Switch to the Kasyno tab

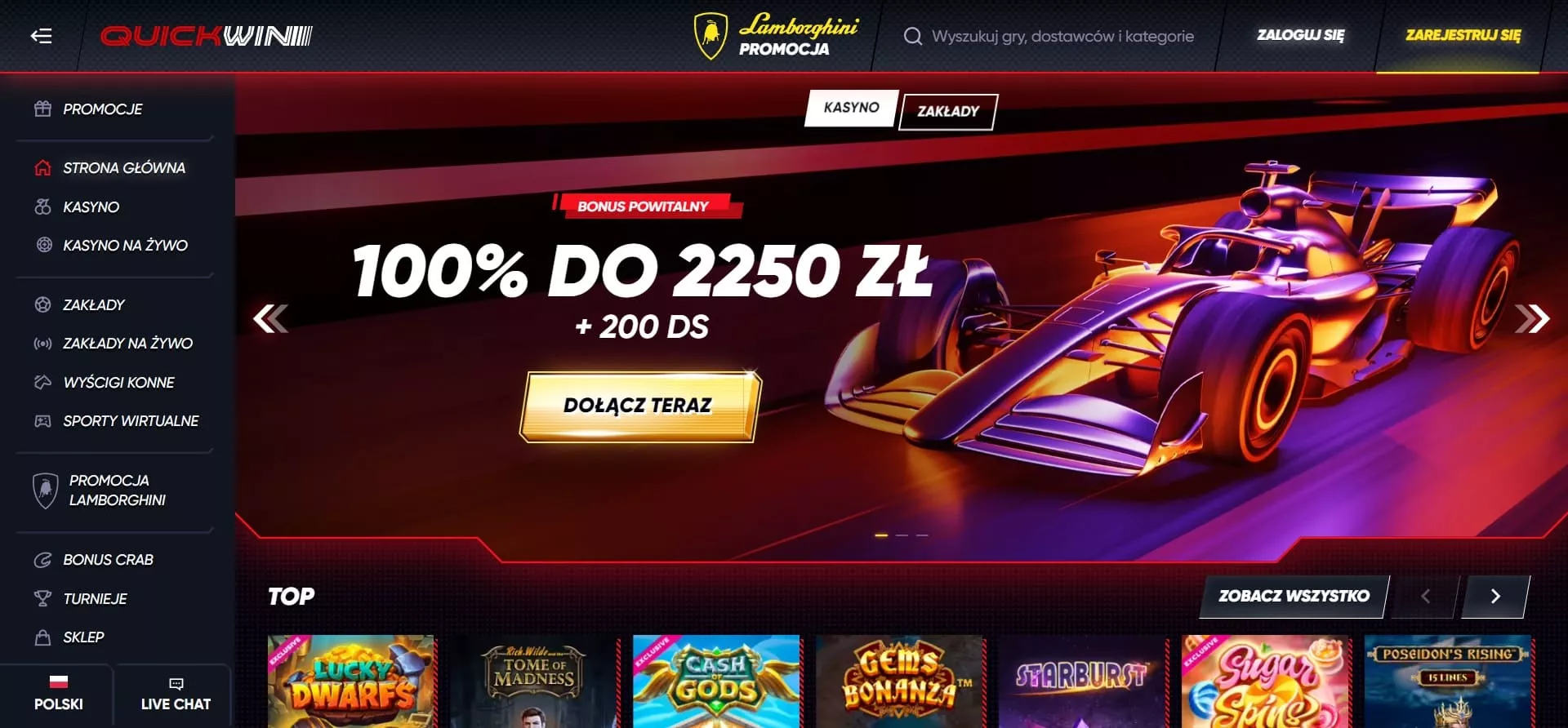851,108
